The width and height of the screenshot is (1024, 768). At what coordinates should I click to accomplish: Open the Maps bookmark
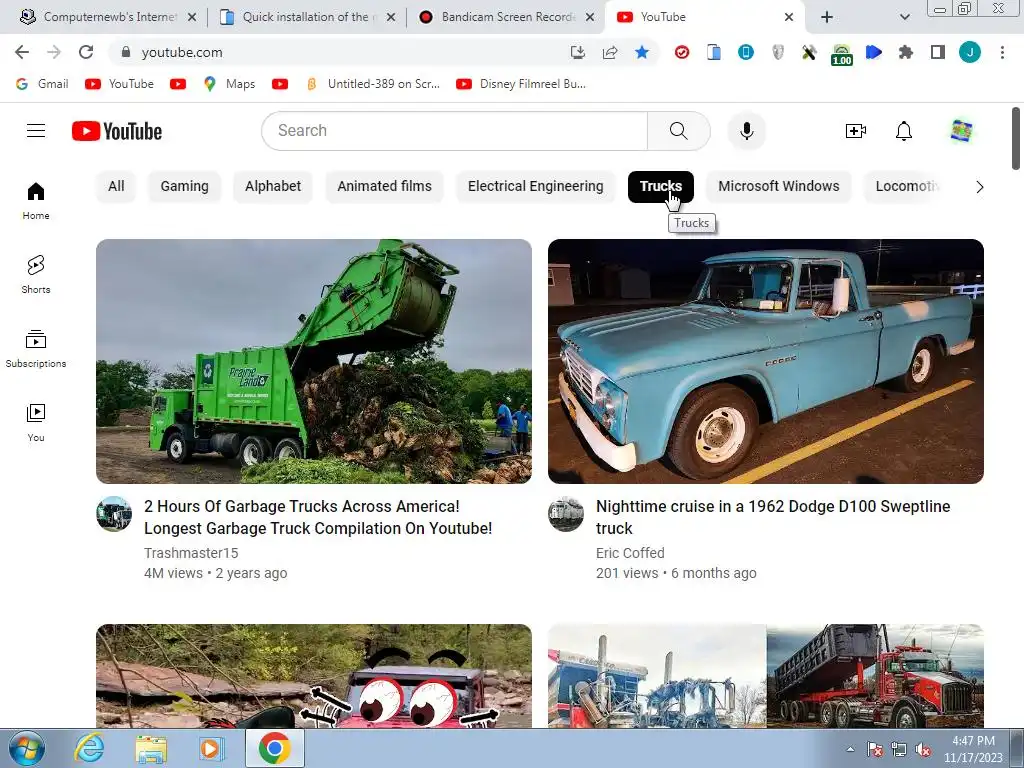[230, 84]
